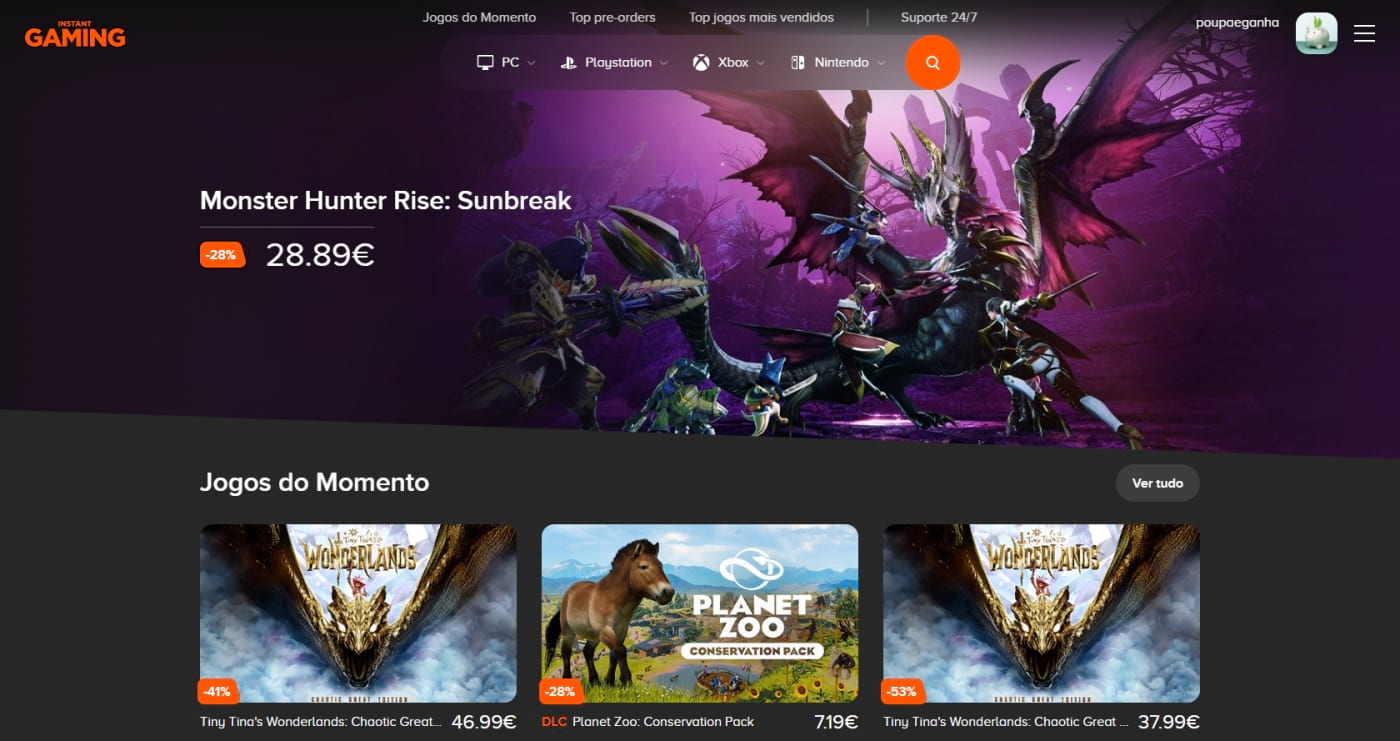1400x741 pixels.
Task: Open the Instant Gaming logo home link
Action: click(75, 35)
